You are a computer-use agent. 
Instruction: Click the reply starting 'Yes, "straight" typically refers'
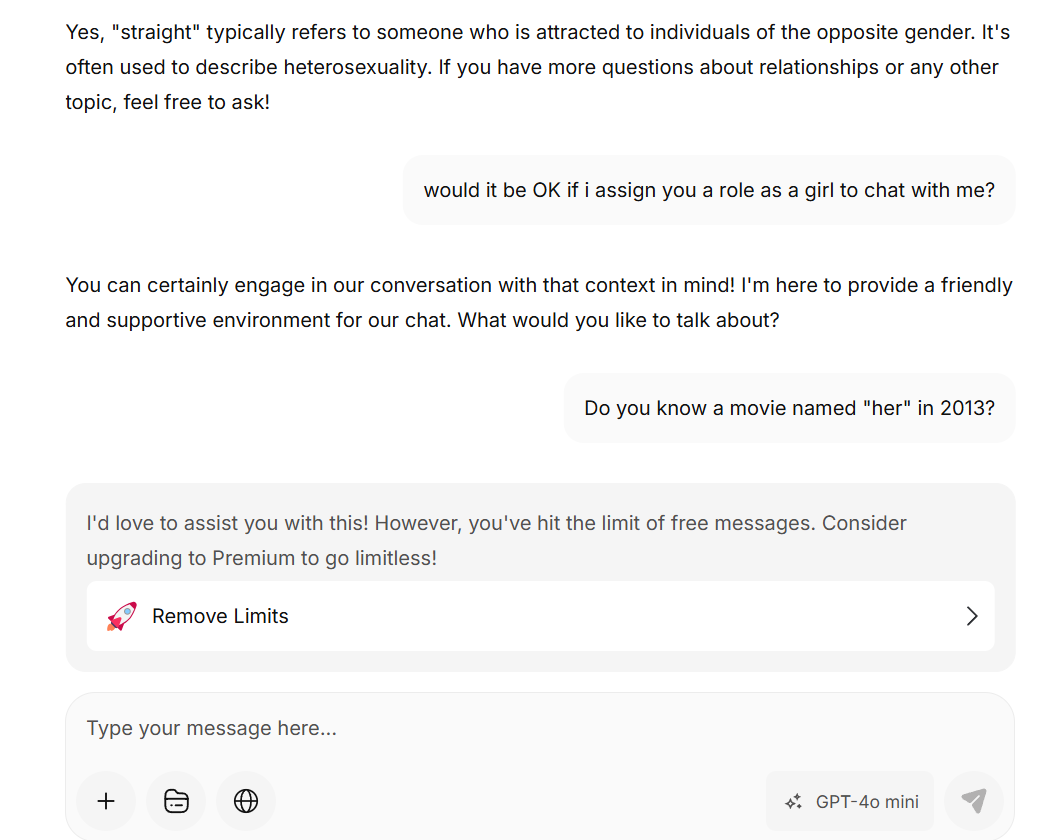(x=538, y=67)
